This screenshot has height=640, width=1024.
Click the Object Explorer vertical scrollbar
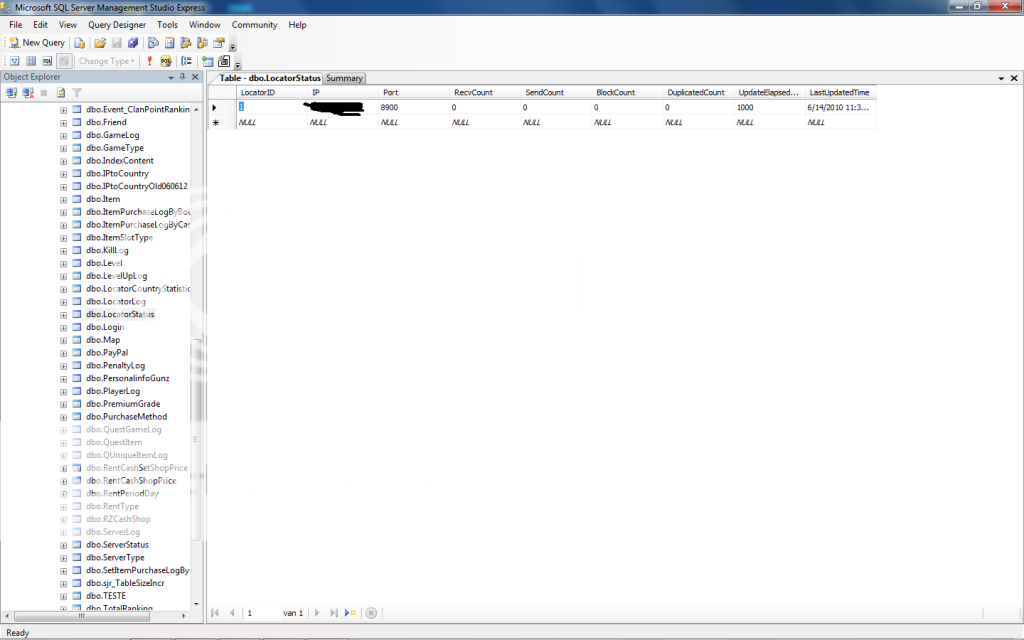point(197,380)
